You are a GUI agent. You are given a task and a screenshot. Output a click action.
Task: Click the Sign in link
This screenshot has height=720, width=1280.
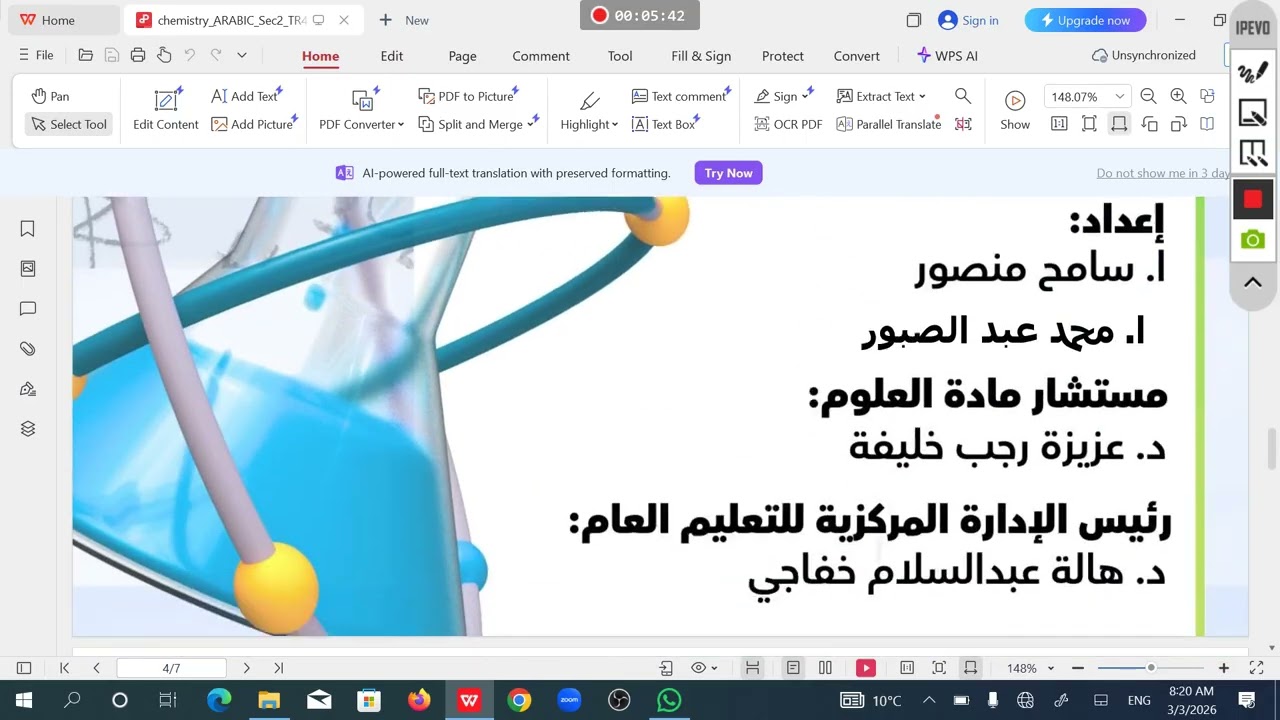point(968,20)
